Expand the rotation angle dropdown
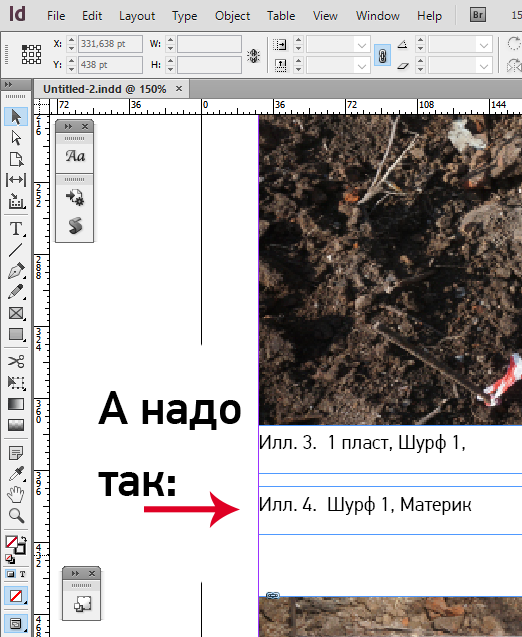 click(x=483, y=45)
